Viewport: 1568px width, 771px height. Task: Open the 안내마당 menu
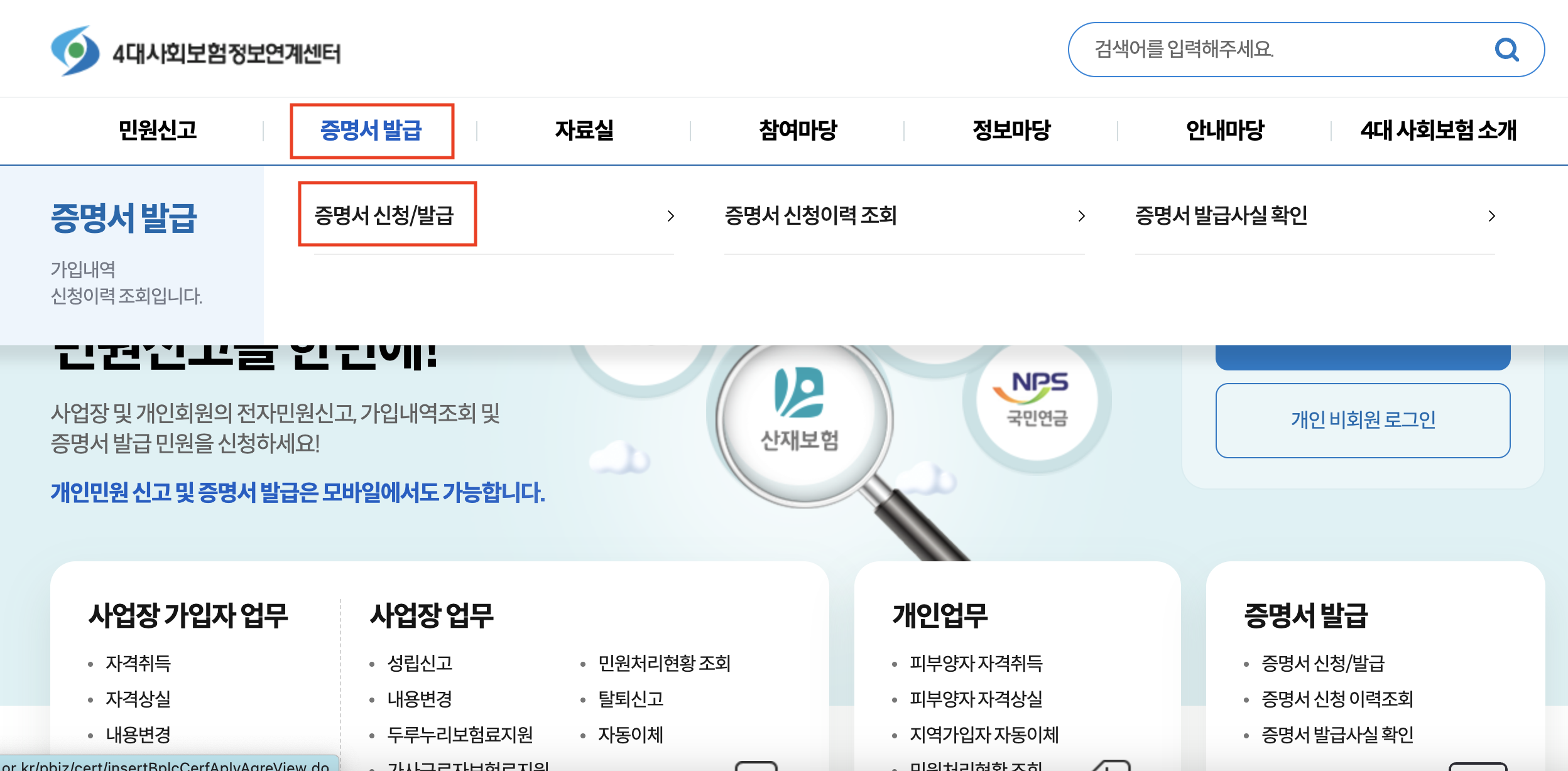coord(1225,131)
